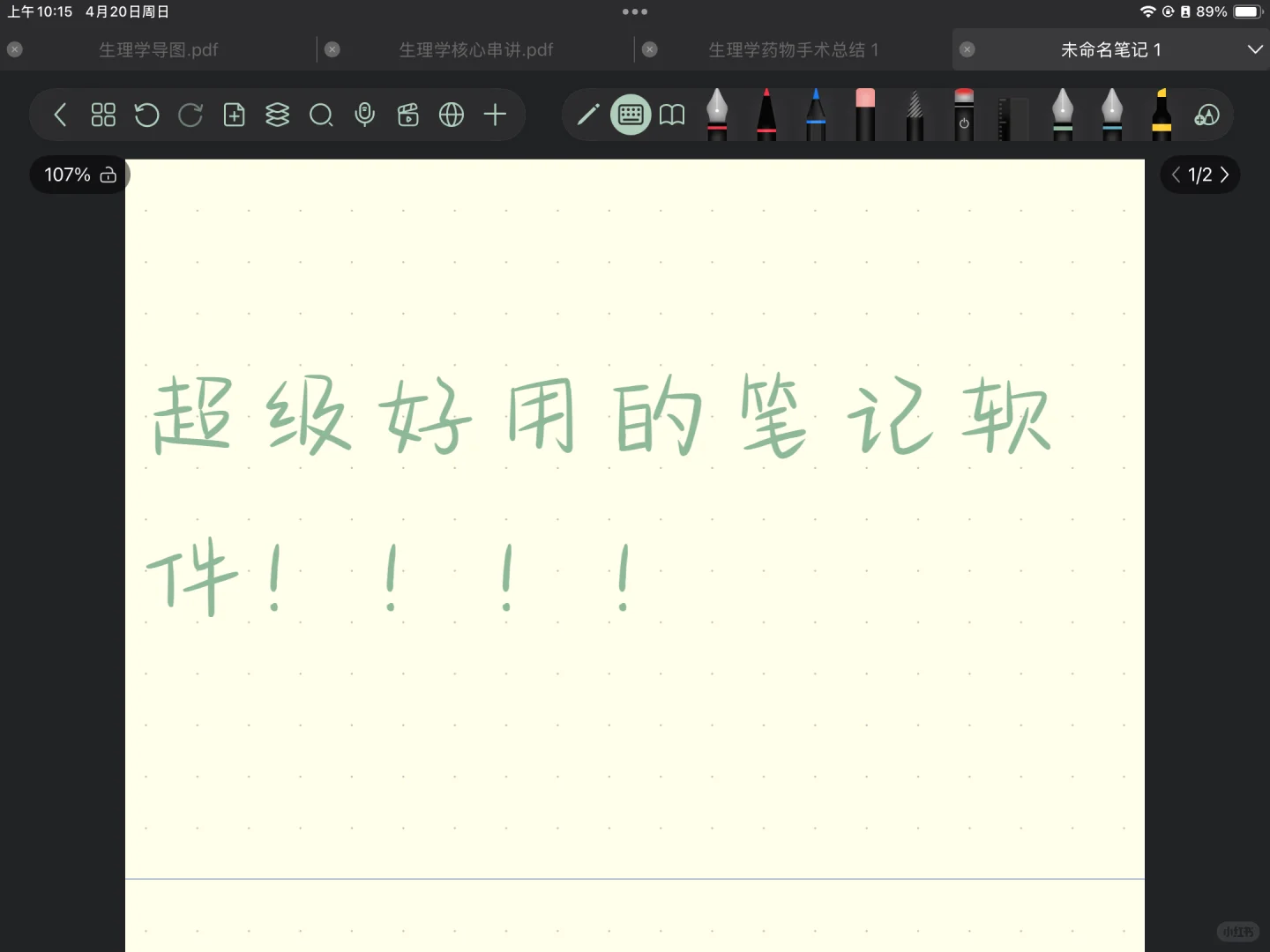
Task: Open the media insert tool
Action: click(x=407, y=115)
